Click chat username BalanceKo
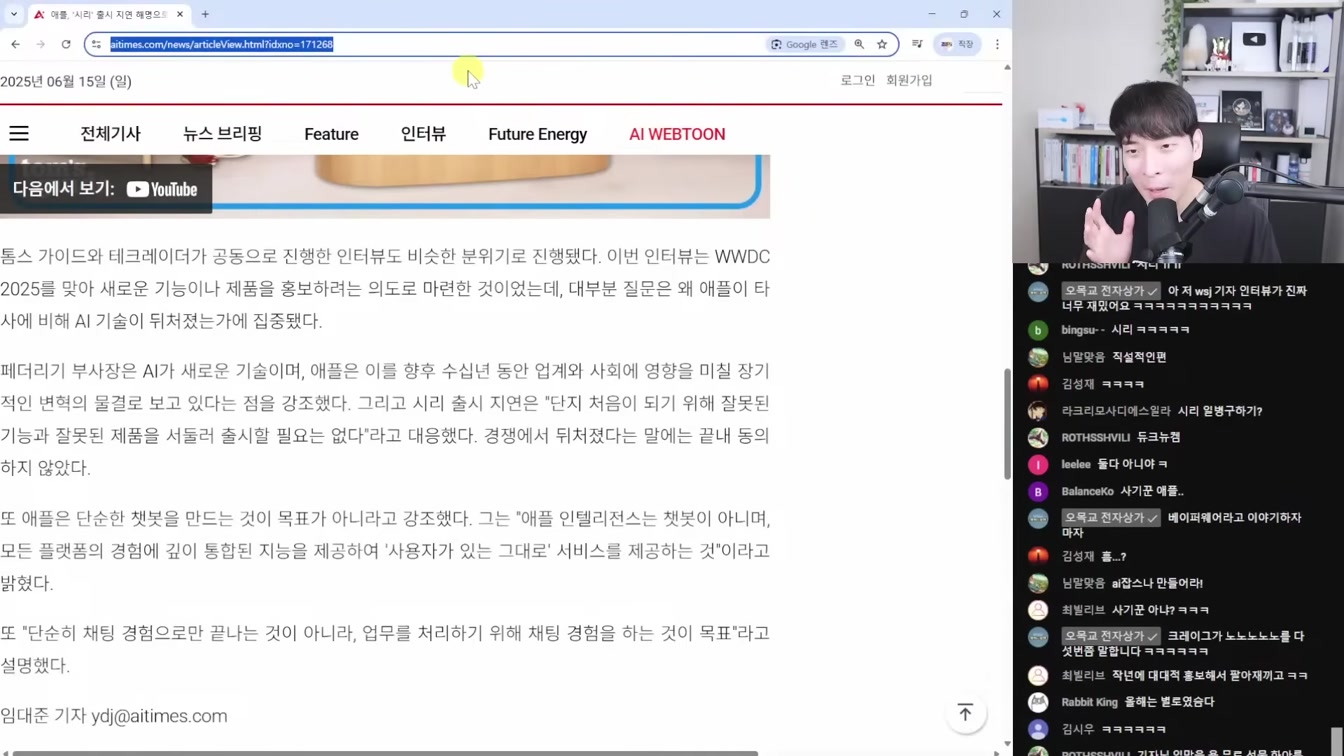 point(1087,491)
